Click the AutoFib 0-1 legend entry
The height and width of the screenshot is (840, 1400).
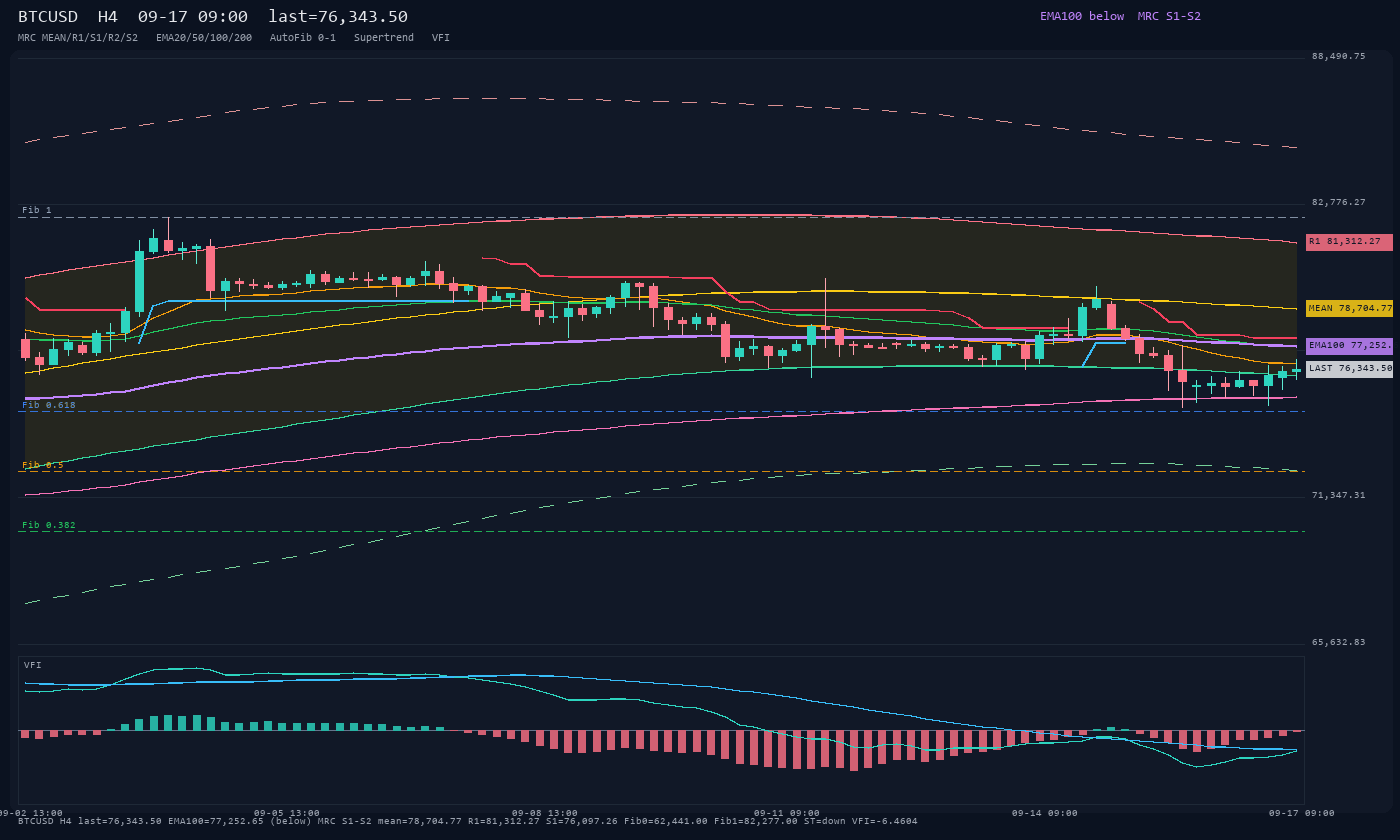pyautogui.click(x=303, y=38)
